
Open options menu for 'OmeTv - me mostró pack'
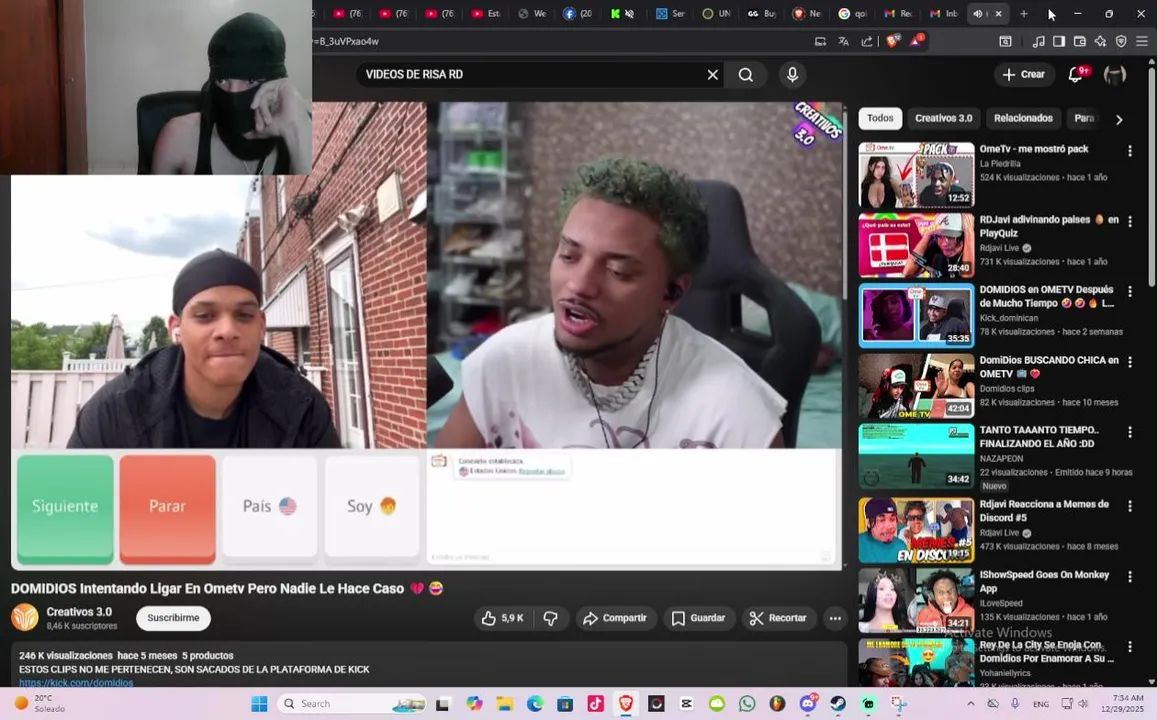coord(1130,151)
